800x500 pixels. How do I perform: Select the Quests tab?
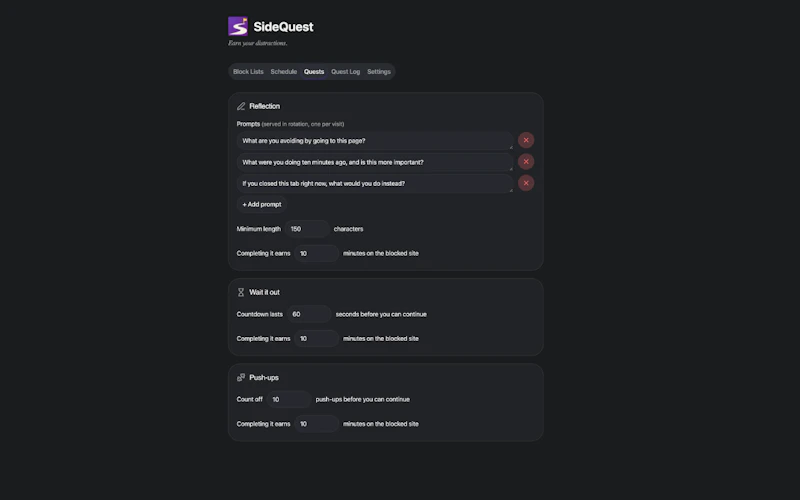point(314,71)
